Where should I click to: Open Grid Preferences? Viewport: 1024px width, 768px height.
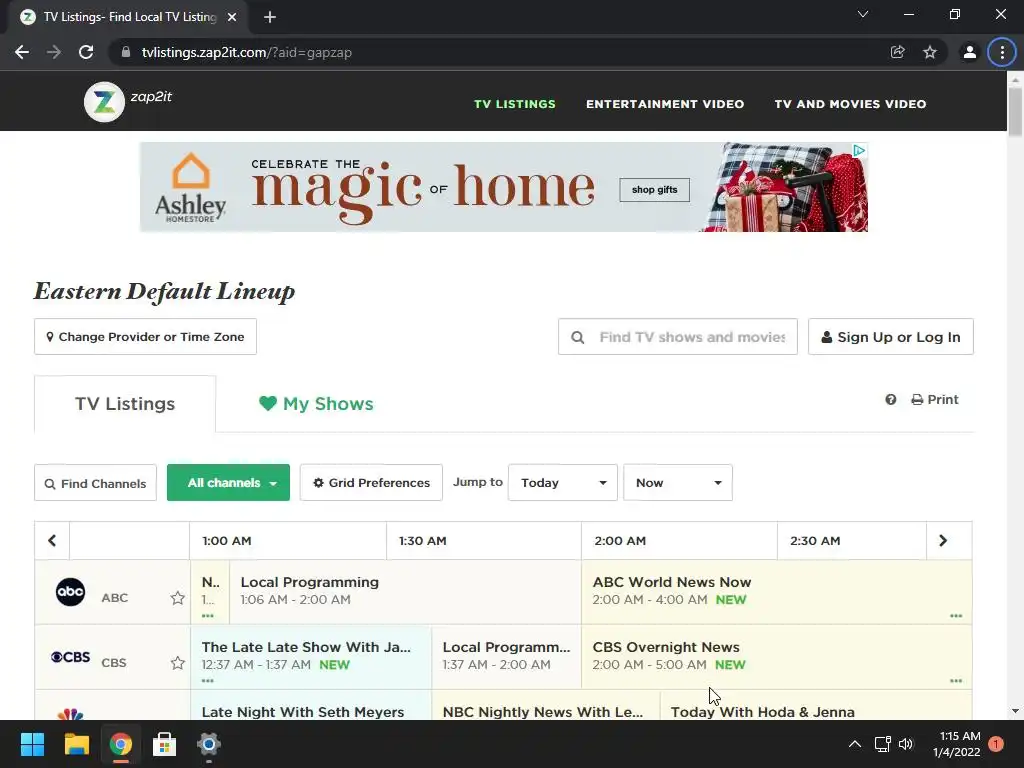[371, 483]
